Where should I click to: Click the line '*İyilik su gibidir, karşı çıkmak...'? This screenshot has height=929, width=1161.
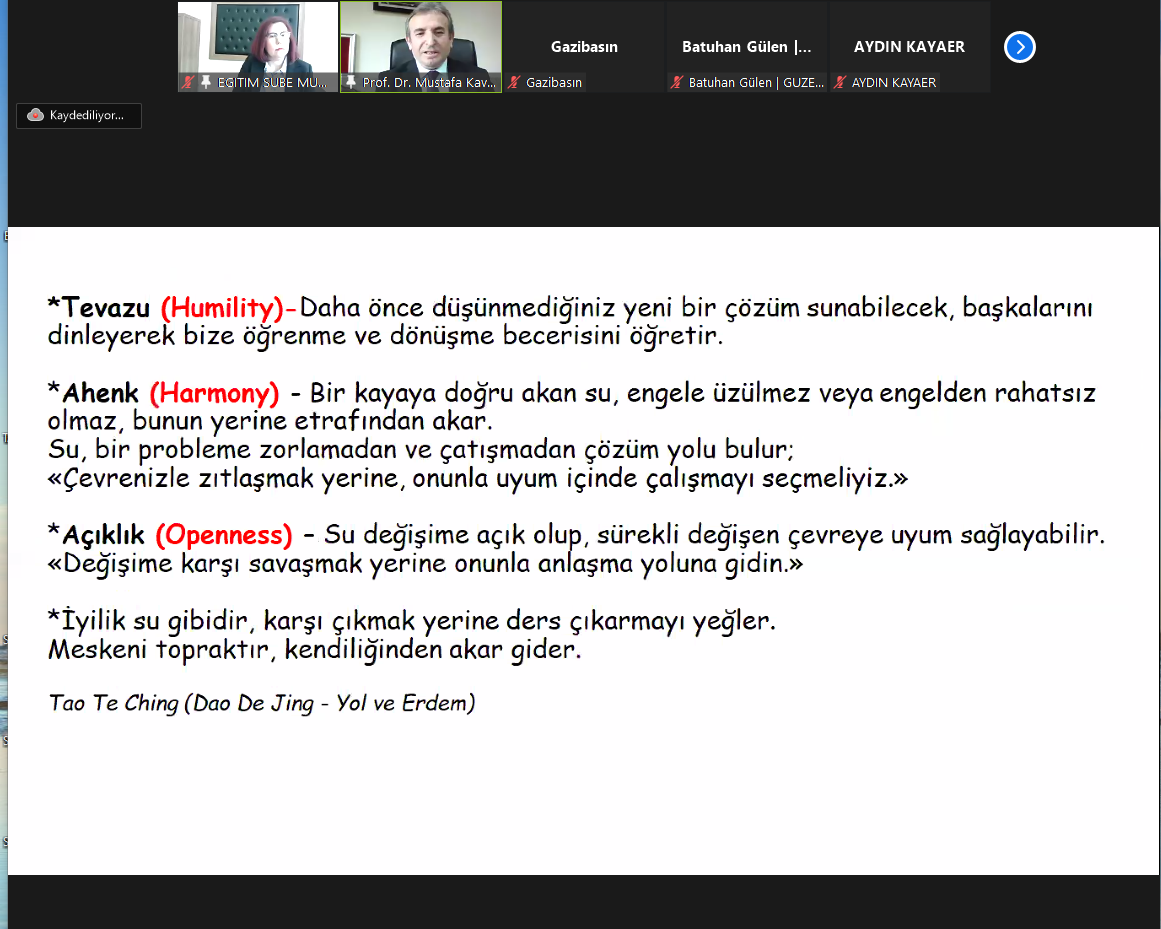(412, 620)
